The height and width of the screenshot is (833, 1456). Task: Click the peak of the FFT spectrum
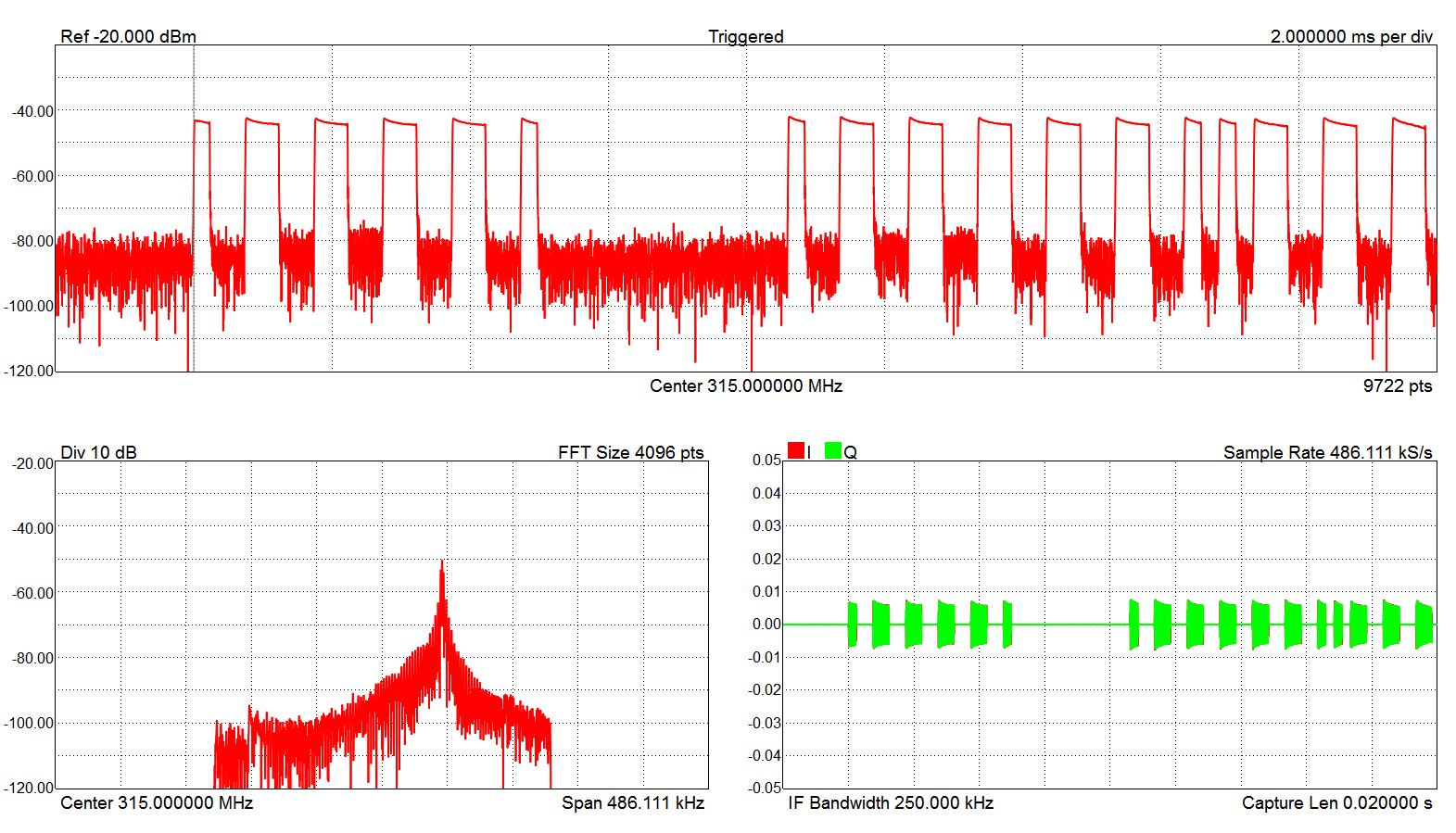pos(442,562)
